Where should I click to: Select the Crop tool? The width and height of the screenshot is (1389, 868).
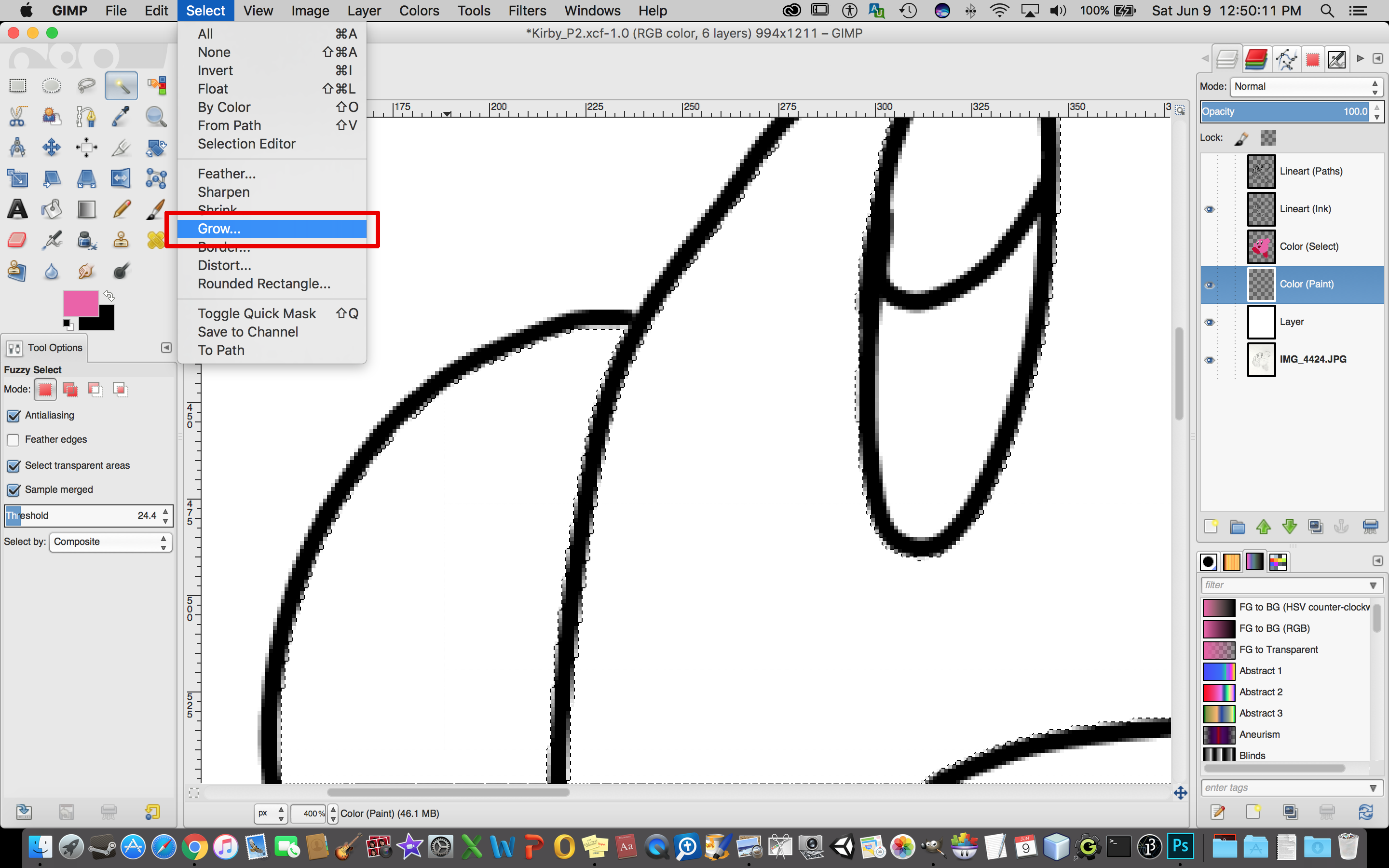(x=121, y=148)
